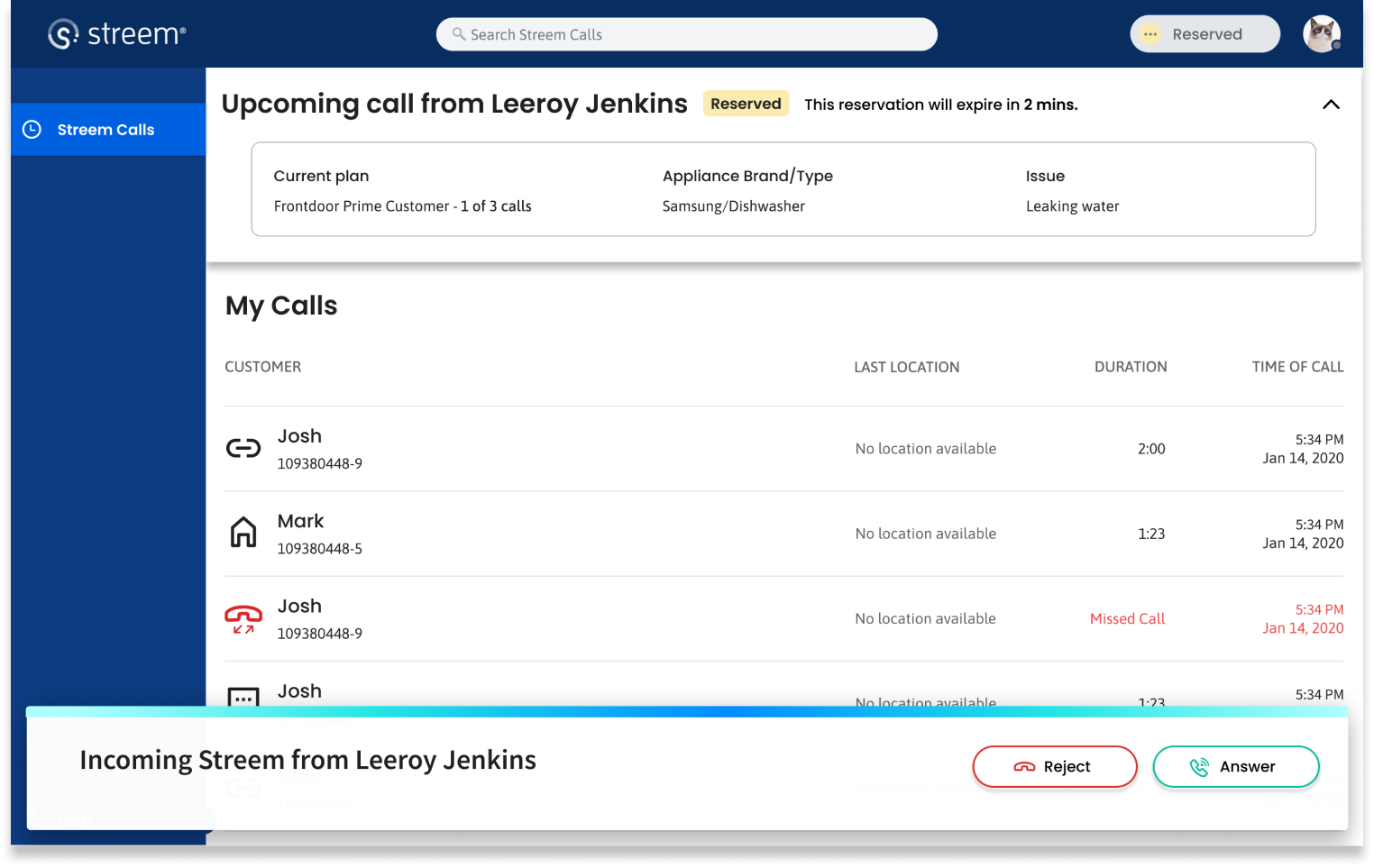This screenshot has width=1374, height=868.
Task: Search Streem Calls input field
Action: tap(687, 34)
